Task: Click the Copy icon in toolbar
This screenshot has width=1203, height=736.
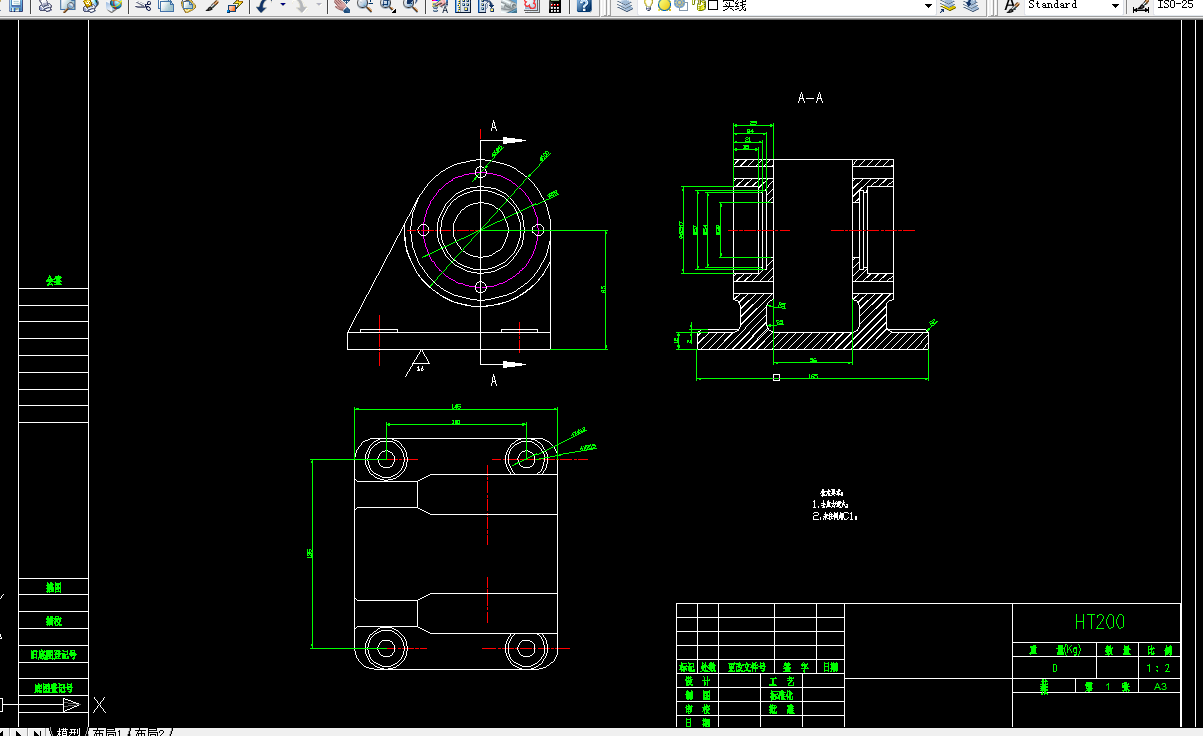Action: [165, 6]
